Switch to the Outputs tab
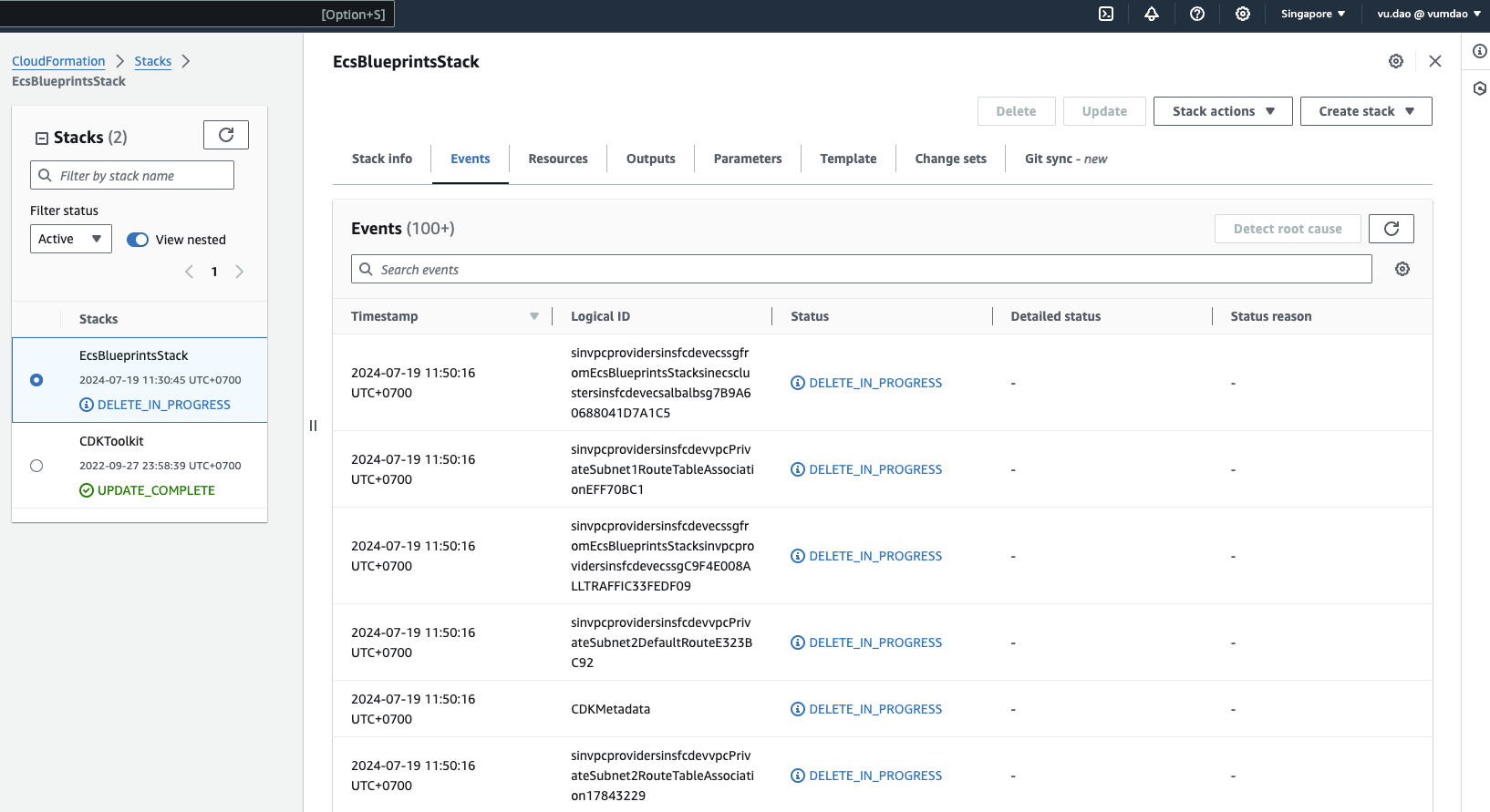Viewport: 1490px width, 812px height. pyautogui.click(x=651, y=159)
